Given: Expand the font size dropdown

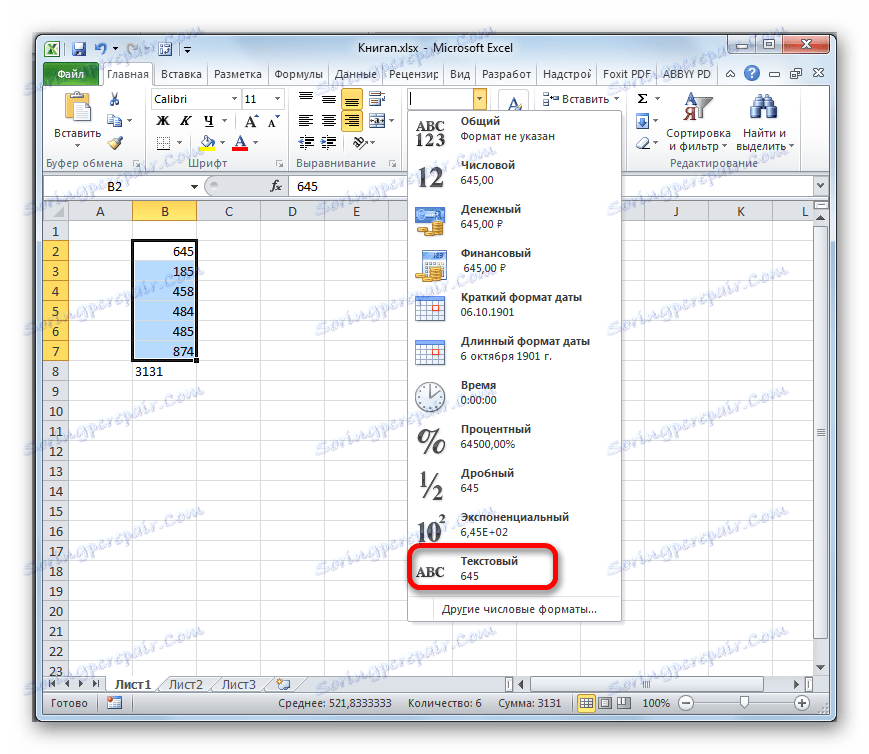Looking at the screenshot, I should coord(277,99).
